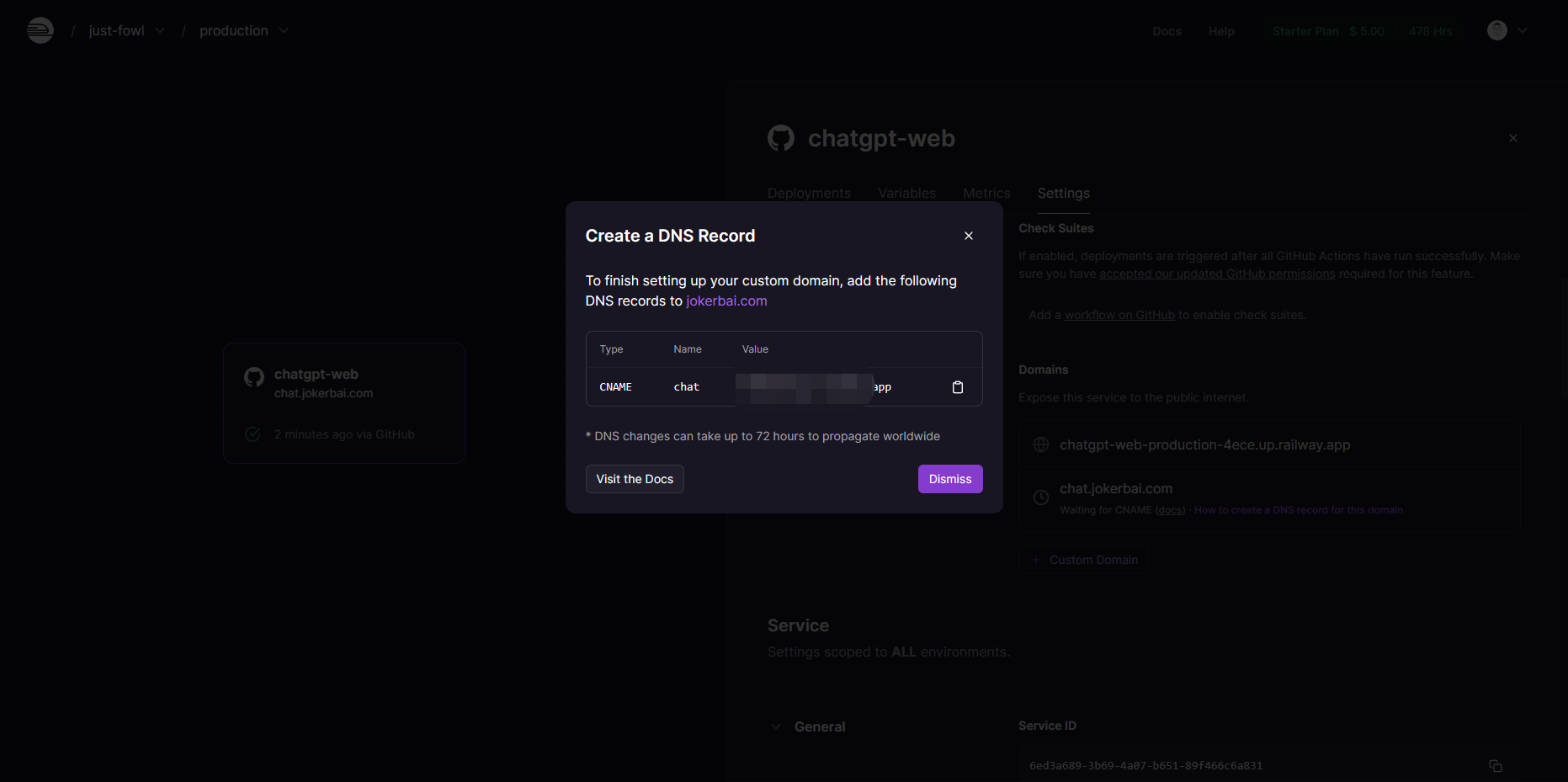The image size is (1568, 782).
Task: Click 2 minutes ago via GitHub text
Action: [344, 434]
